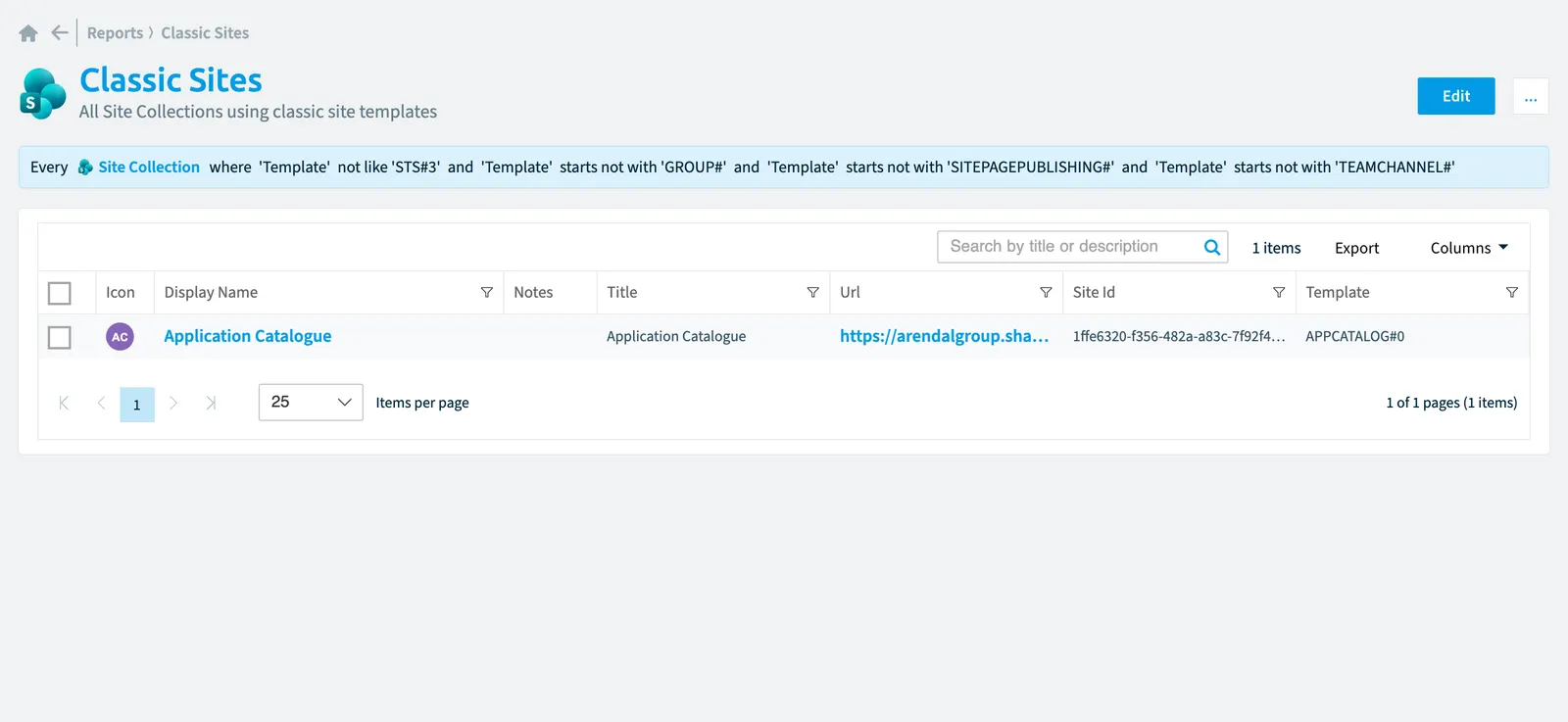The width and height of the screenshot is (1568, 722).
Task: Click the Display Name column header
Action: (211, 292)
